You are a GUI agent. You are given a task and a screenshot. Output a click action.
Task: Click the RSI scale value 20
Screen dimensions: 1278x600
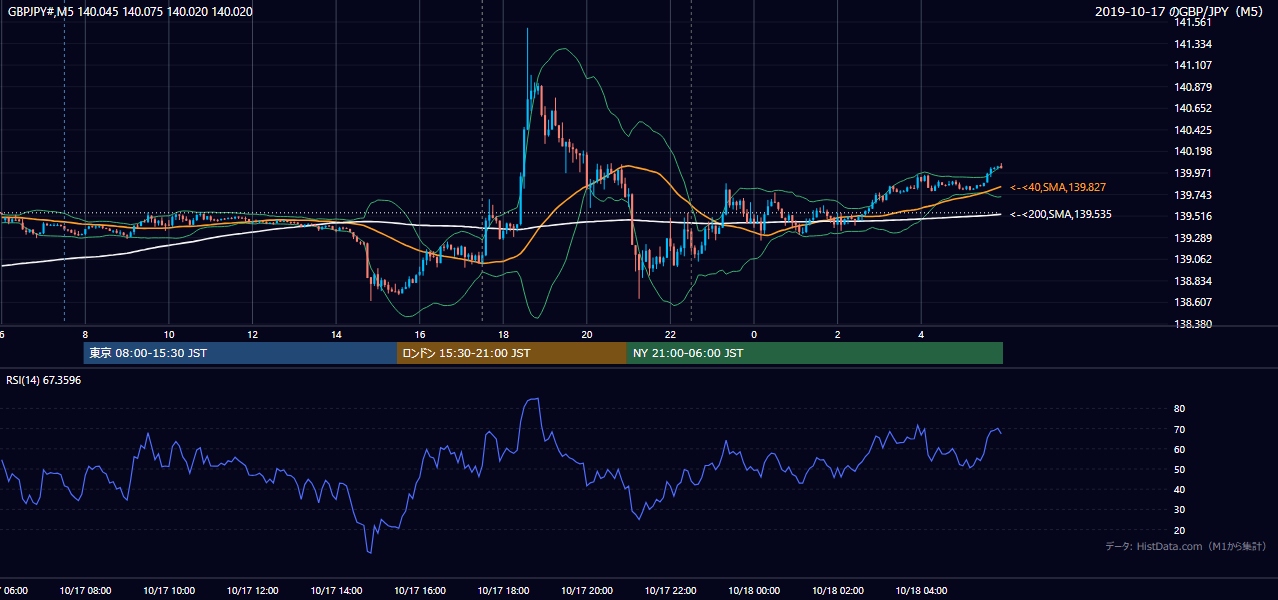[1180, 530]
